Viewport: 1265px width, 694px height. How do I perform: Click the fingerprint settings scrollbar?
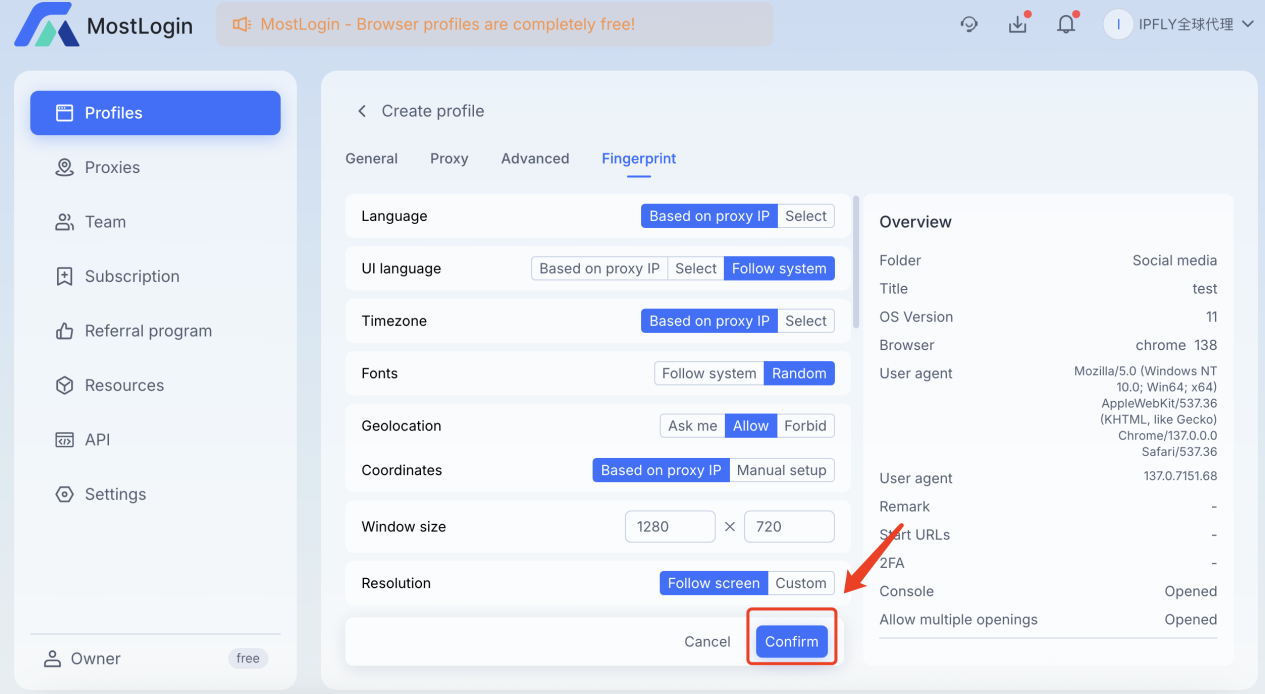[856, 262]
